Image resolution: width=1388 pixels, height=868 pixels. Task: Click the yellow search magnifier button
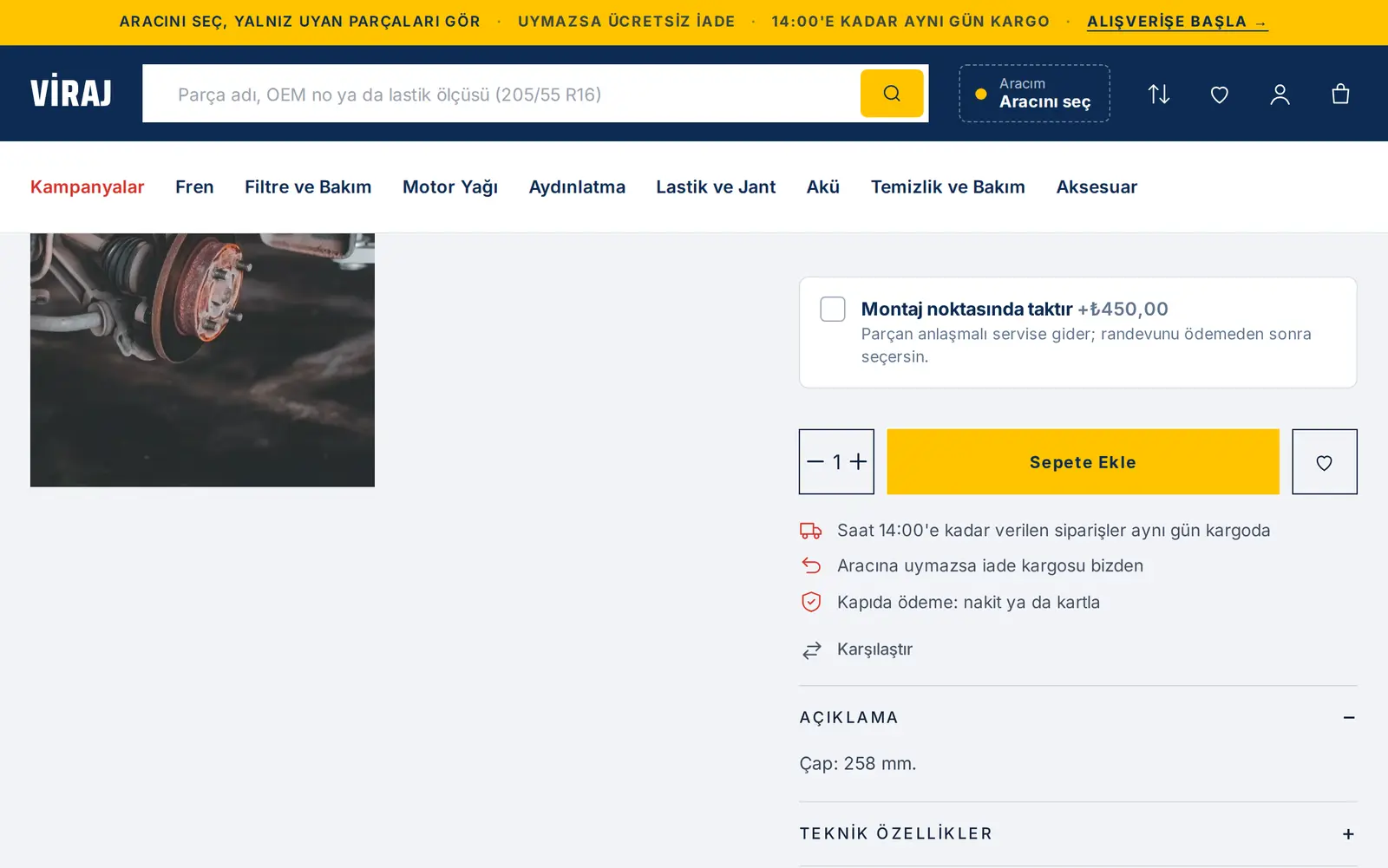(892, 94)
